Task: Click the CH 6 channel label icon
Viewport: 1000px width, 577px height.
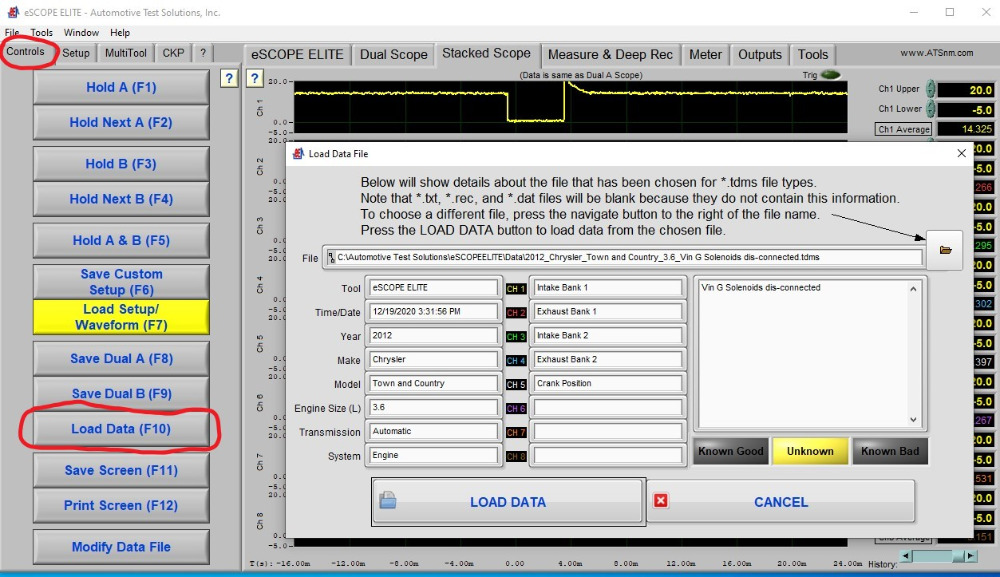Action: [515, 409]
